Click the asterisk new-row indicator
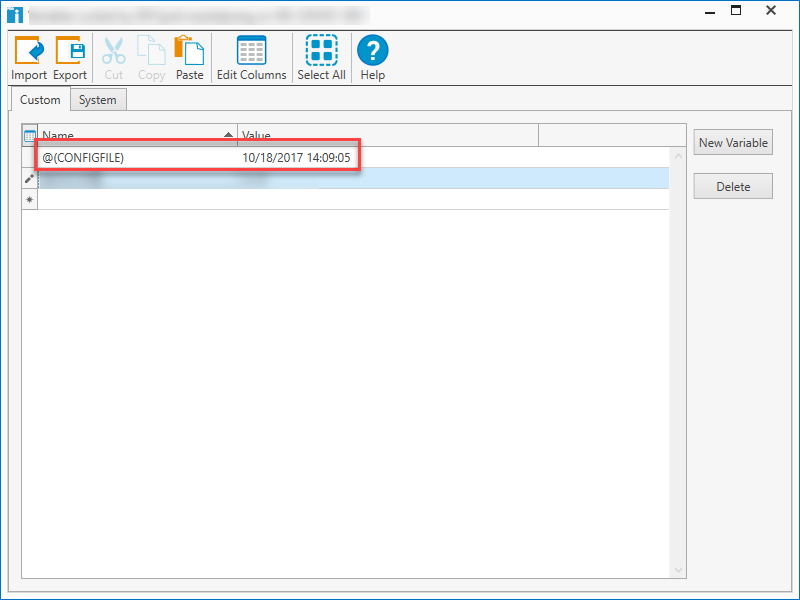Screen dimensions: 800x600 click(29, 199)
